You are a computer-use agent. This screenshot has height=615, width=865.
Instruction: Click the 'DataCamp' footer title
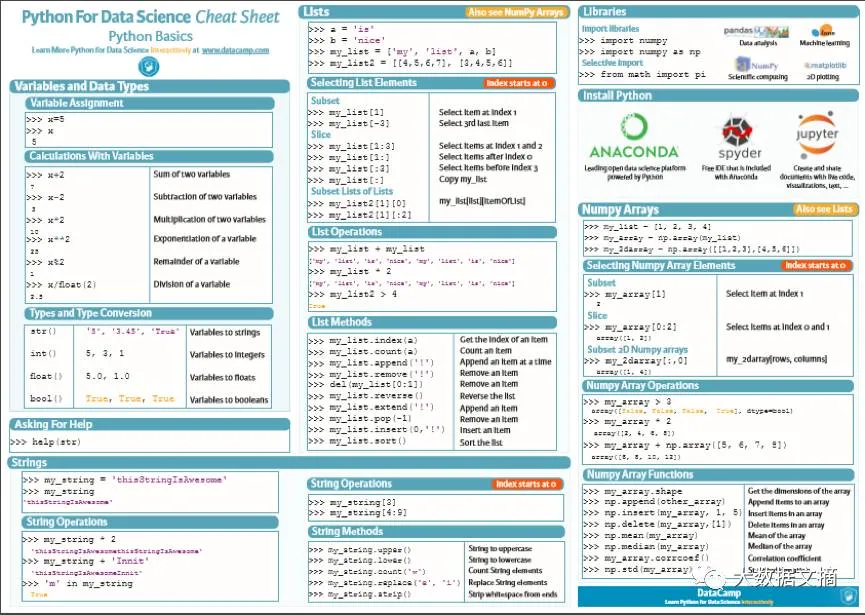[719, 593]
